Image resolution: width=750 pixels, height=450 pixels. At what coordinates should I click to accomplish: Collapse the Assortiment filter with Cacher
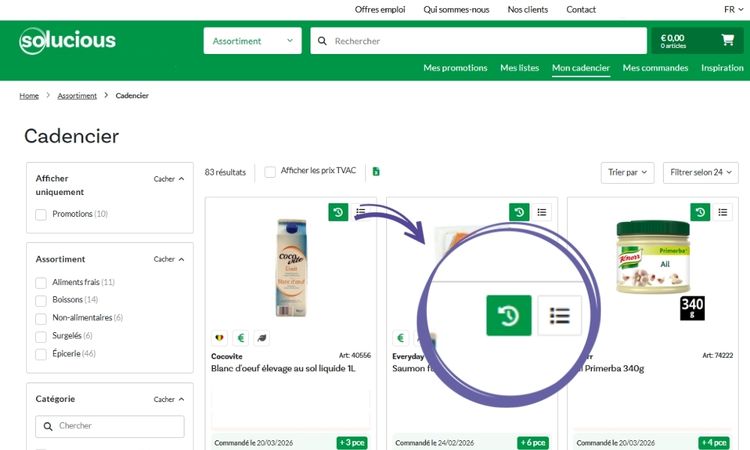coord(168,259)
